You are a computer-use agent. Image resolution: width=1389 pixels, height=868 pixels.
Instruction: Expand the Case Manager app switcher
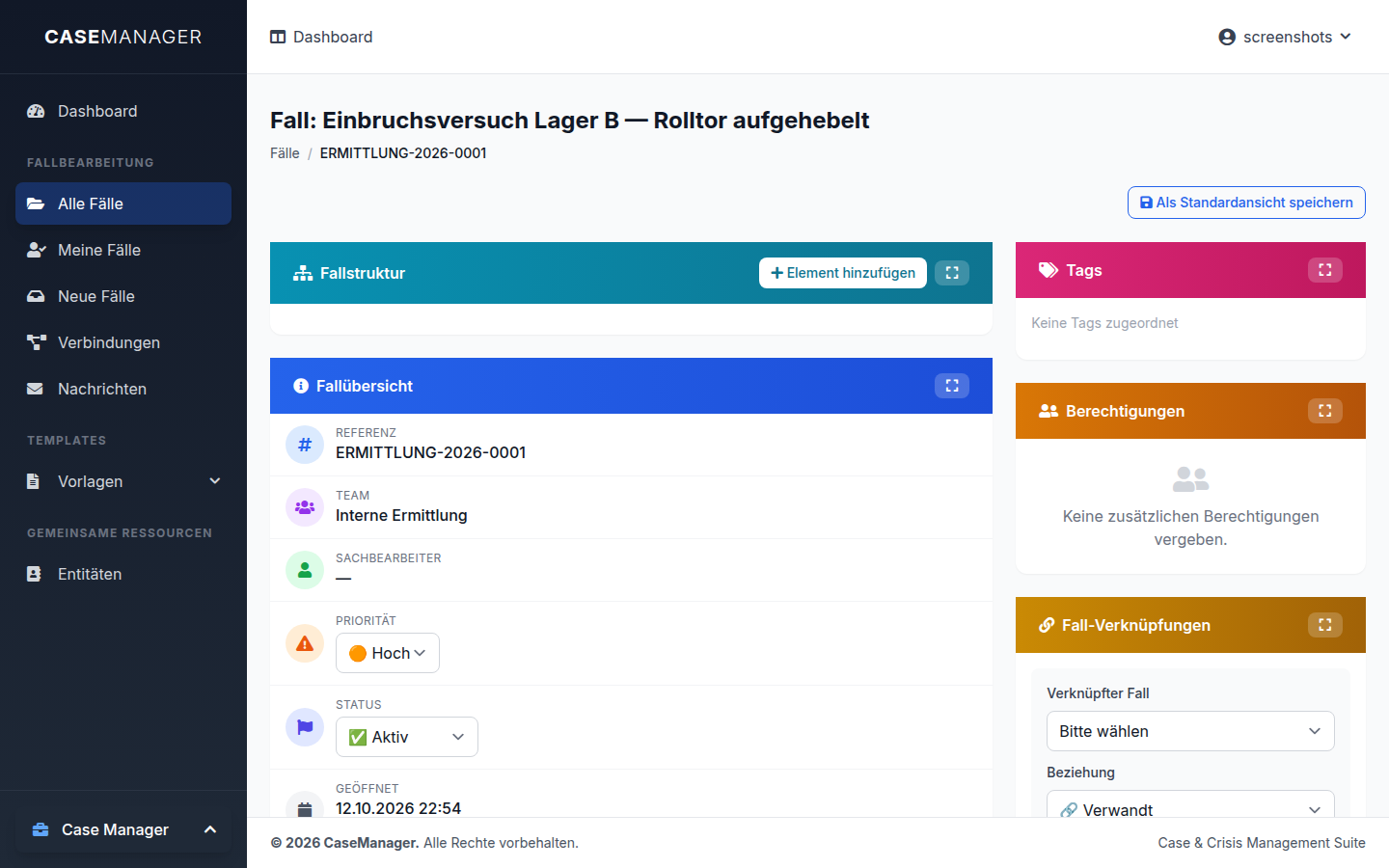(x=123, y=829)
